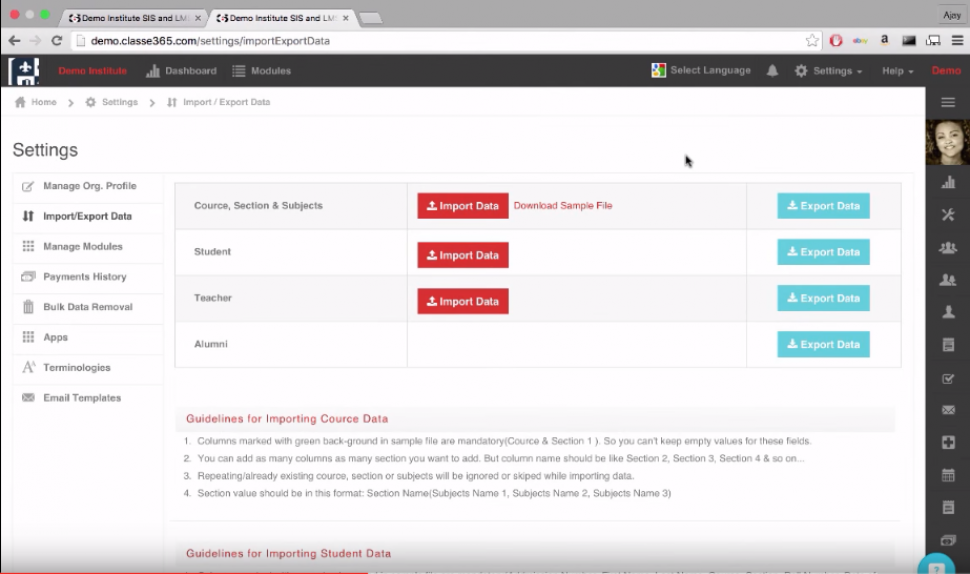Image resolution: width=970 pixels, height=574 pixels.
Task: Select Manage Modules in the settings menu
Action: pyautogui.click(x=88, y=247)
